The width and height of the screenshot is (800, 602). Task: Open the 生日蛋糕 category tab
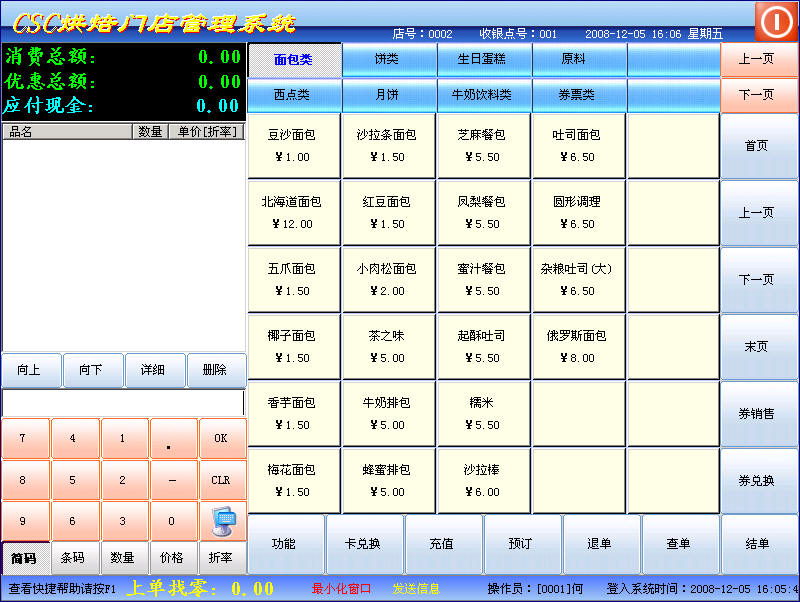[484, 60]
